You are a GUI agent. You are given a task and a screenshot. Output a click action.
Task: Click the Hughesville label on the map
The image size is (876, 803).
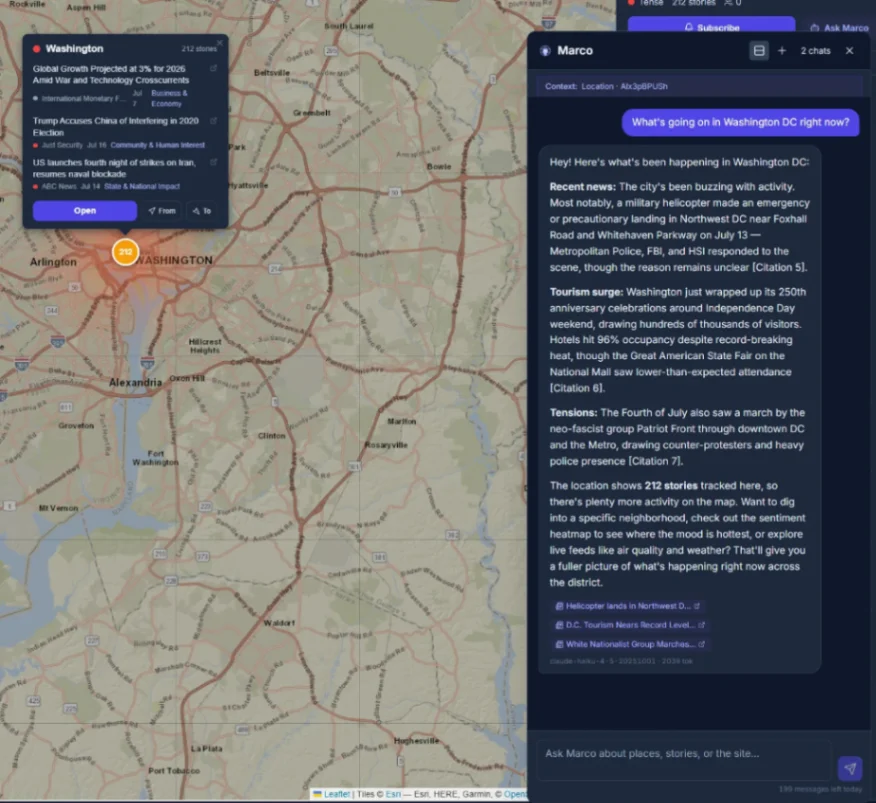pos(416,741)
